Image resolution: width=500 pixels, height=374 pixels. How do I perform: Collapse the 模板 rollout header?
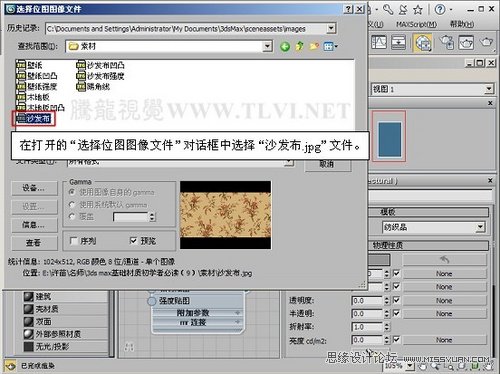point(428,212)
